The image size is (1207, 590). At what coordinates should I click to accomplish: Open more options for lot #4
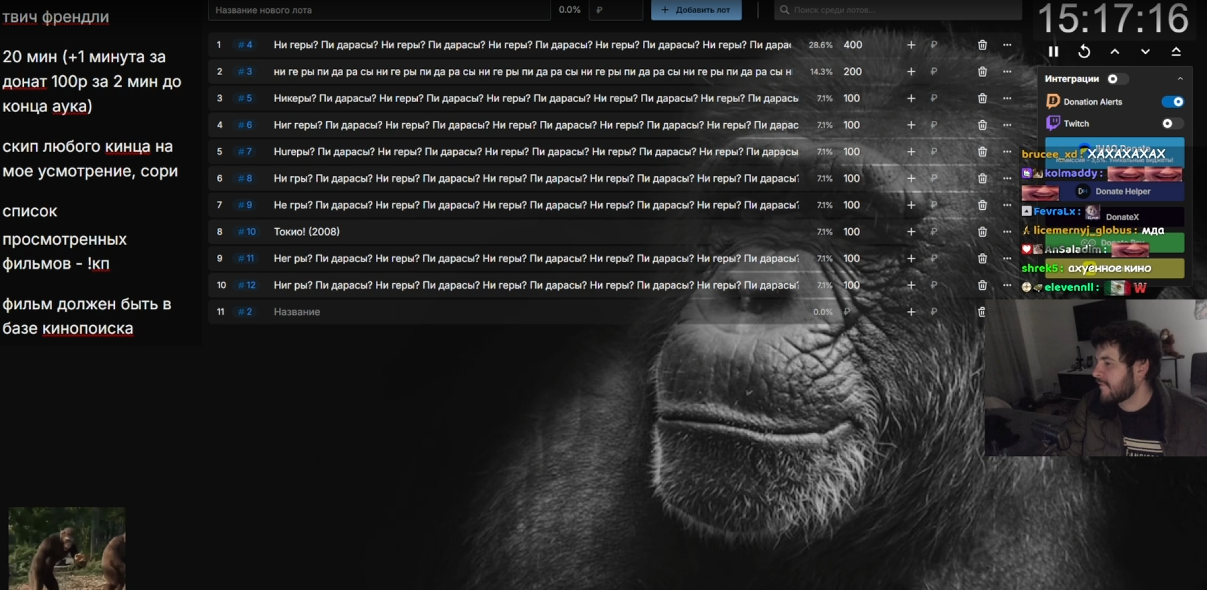1007,45
